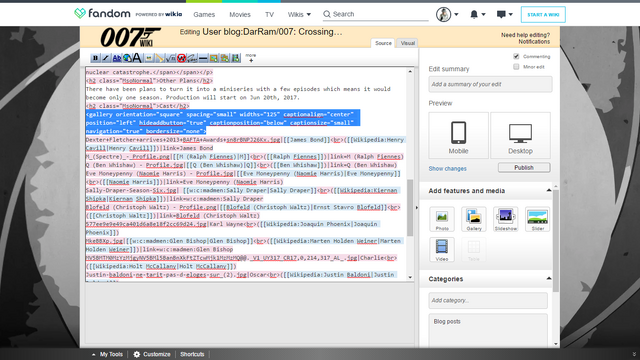Add a Gallery from features panel

[474, 219]
